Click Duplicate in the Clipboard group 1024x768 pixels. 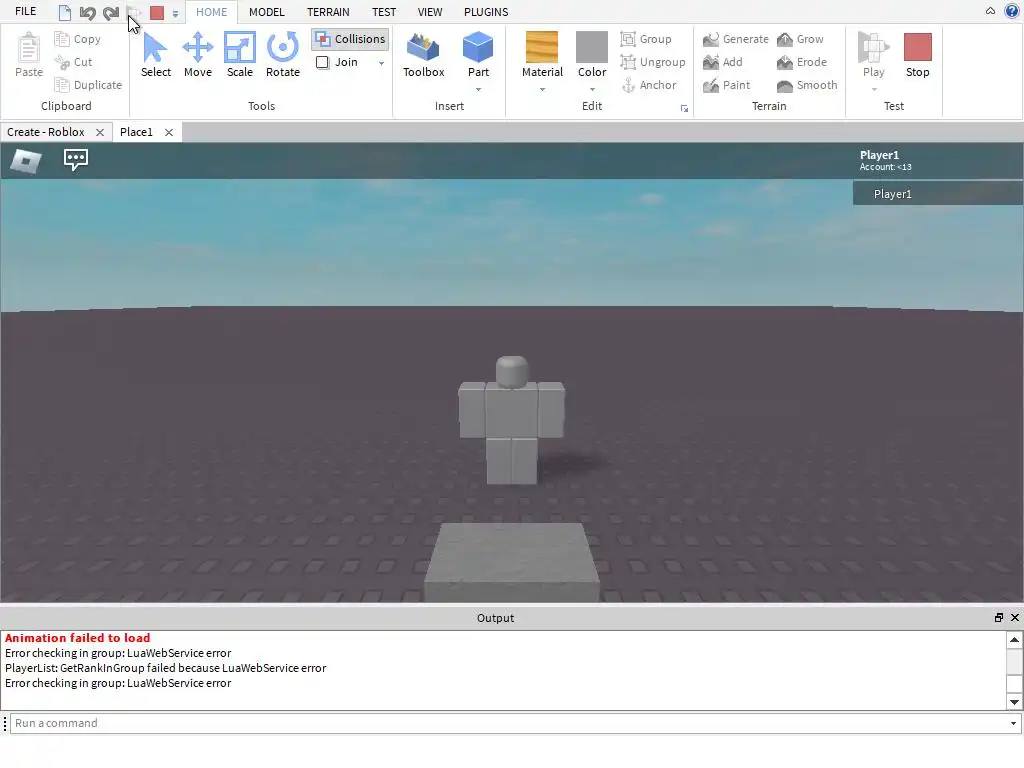click(88, 85)
